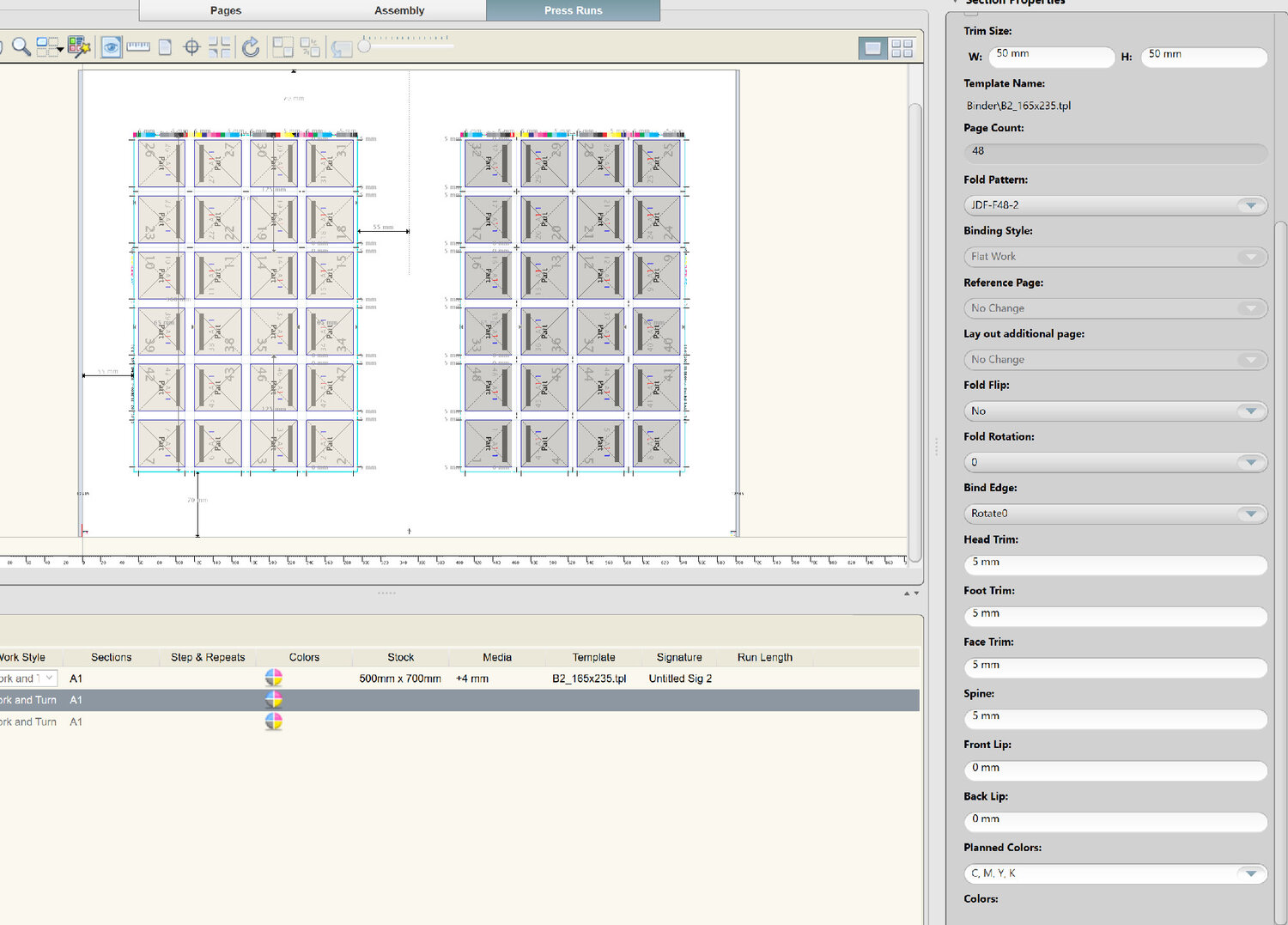This screenshot has width=1288, height=925.
Task: Toggle the crosshair marks display icon
Action: coord(191,47)
